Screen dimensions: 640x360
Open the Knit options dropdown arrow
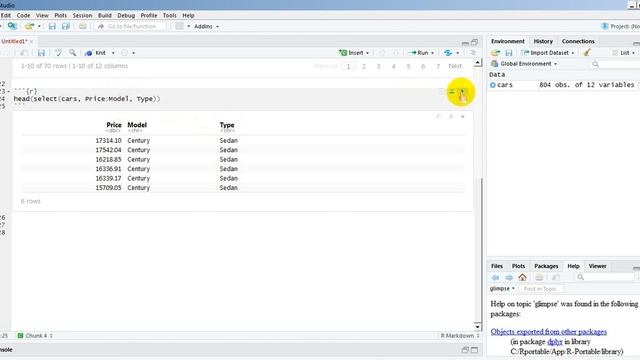[x=113, y=53]
